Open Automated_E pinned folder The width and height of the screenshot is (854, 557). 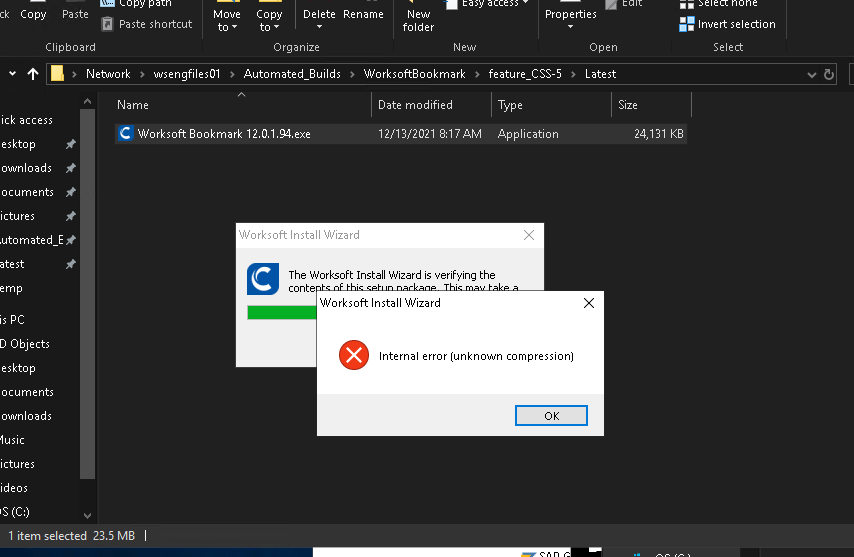(32, 240)
